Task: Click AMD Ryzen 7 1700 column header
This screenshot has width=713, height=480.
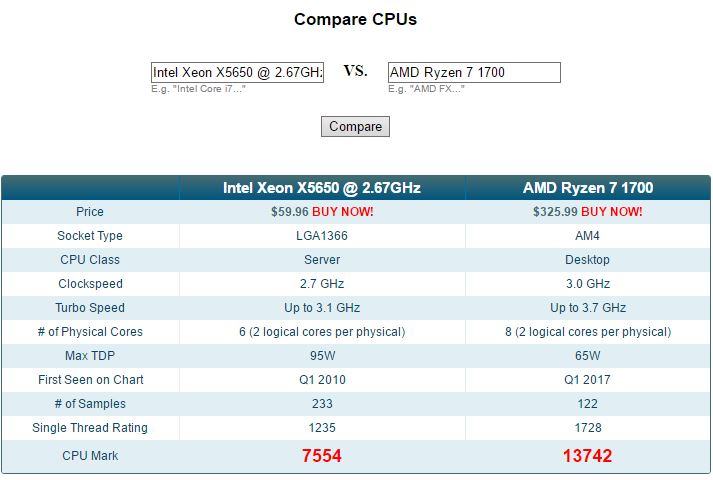Action: click(588, 188)
